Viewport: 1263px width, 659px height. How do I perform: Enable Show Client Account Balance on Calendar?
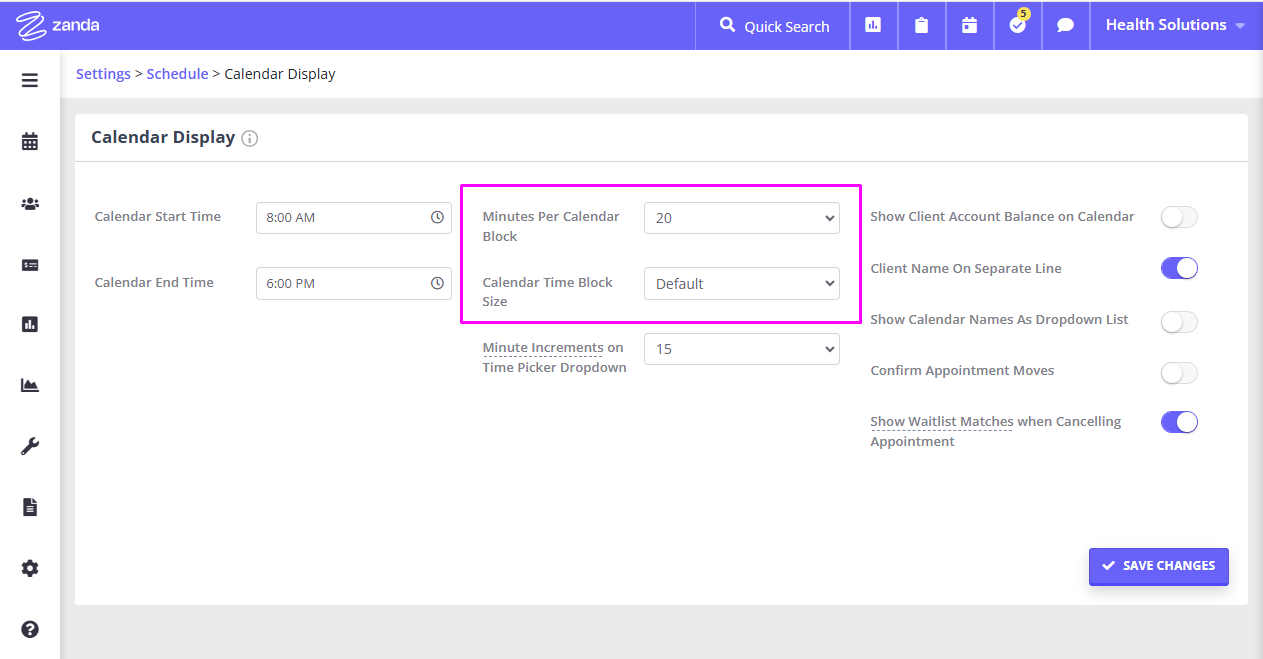(x=1178, y=217)
